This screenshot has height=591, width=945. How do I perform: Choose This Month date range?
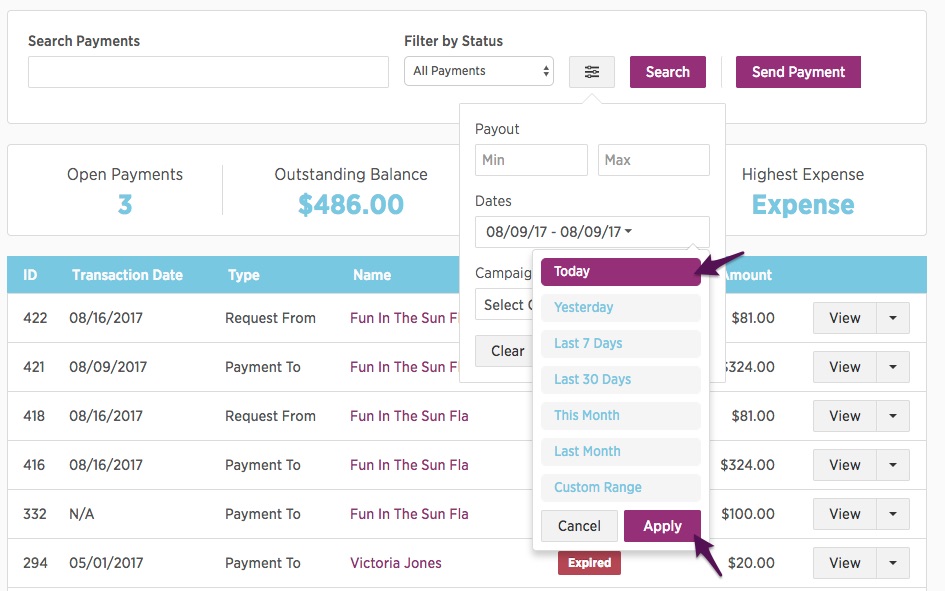(621, 416)
